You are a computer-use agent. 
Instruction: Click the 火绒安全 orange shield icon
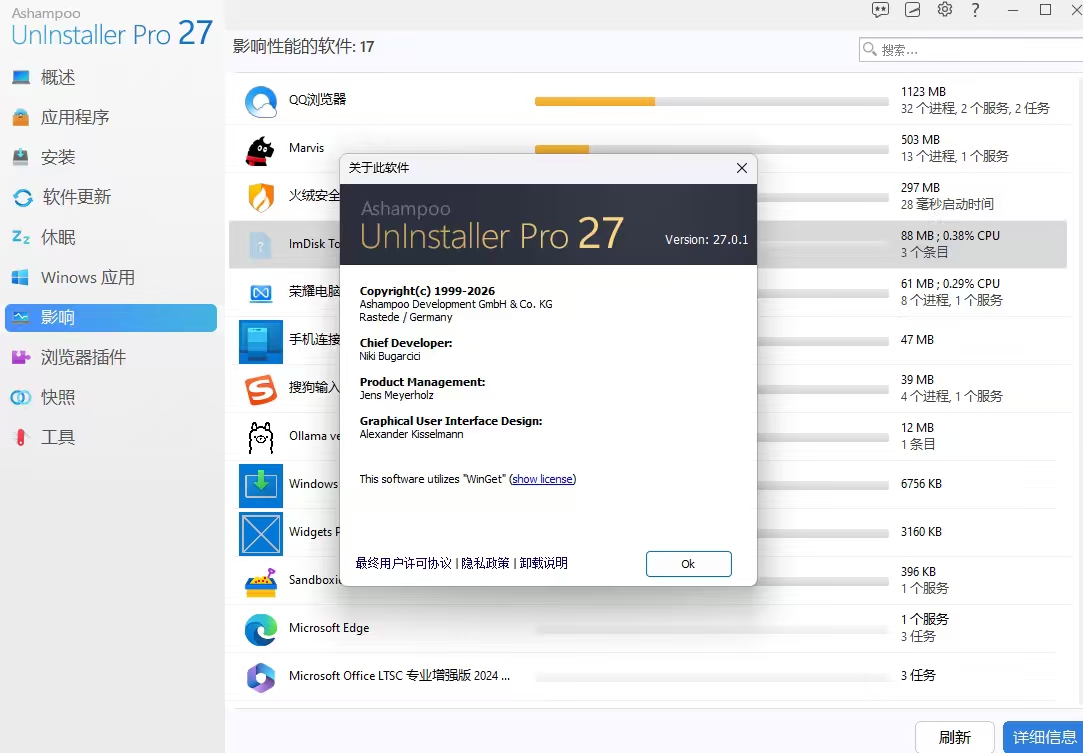click(x=261, y=198)
